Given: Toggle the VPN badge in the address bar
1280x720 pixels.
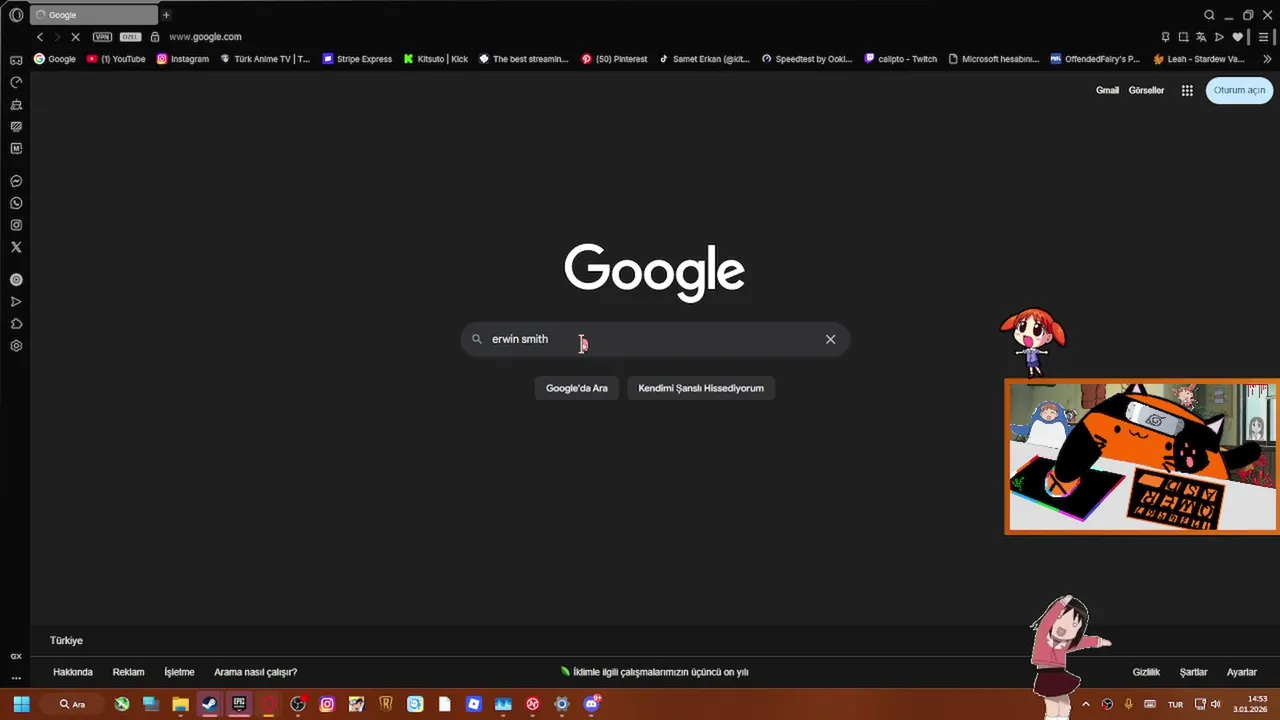Looking at the screenshot, I should [102, 37].
